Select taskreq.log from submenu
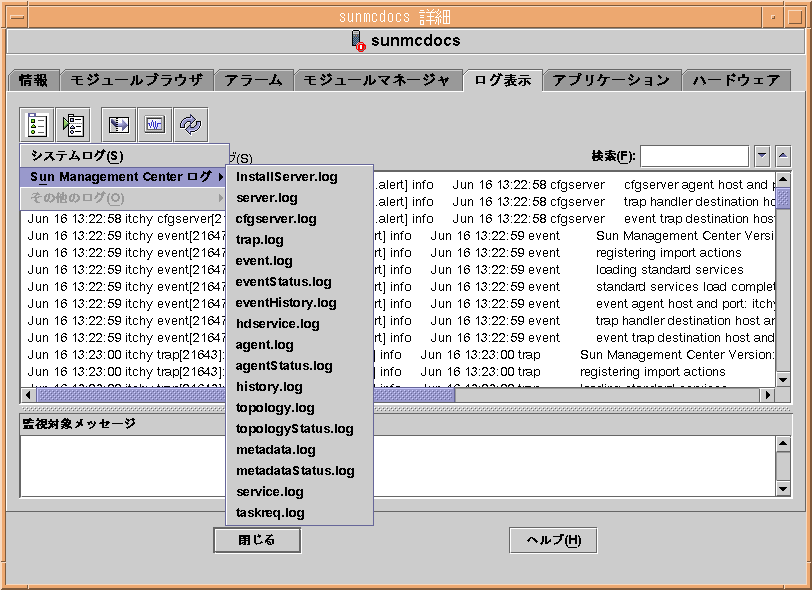The width and height of the screenshot is (812, 590). pos(299,512)
